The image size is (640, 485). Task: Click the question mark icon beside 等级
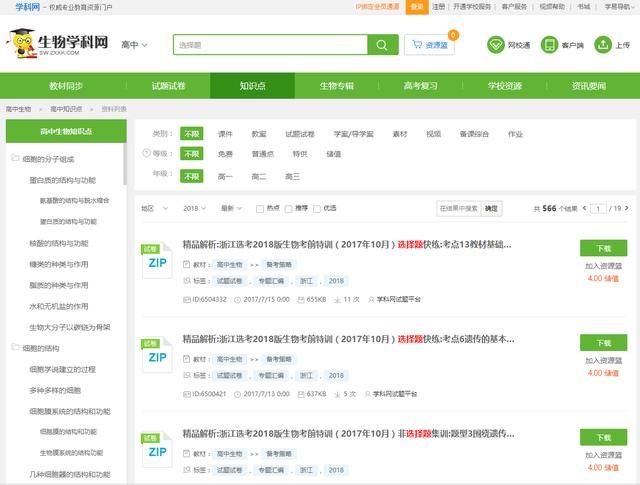pyautogui.click(x=146, y=153)
